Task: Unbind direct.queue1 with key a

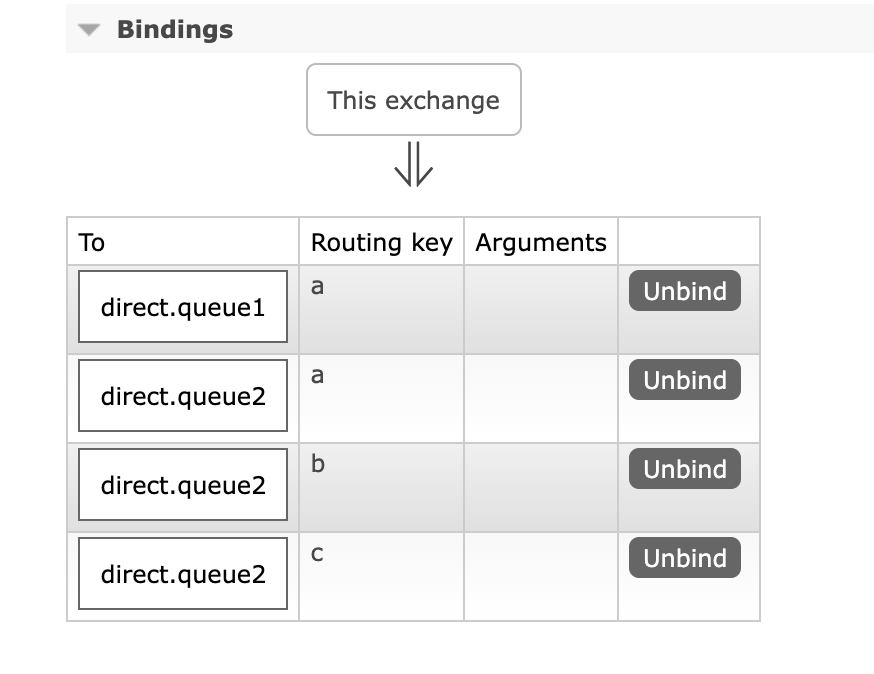Action: pos(684,291)
